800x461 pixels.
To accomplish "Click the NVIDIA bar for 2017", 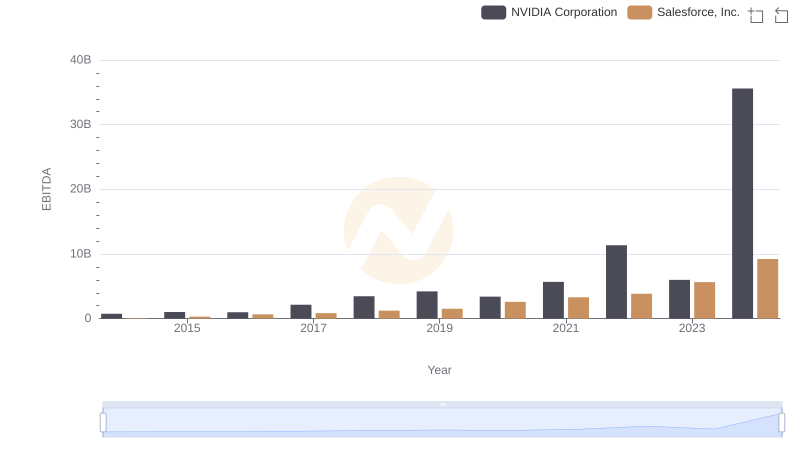I will click(301, 312).
